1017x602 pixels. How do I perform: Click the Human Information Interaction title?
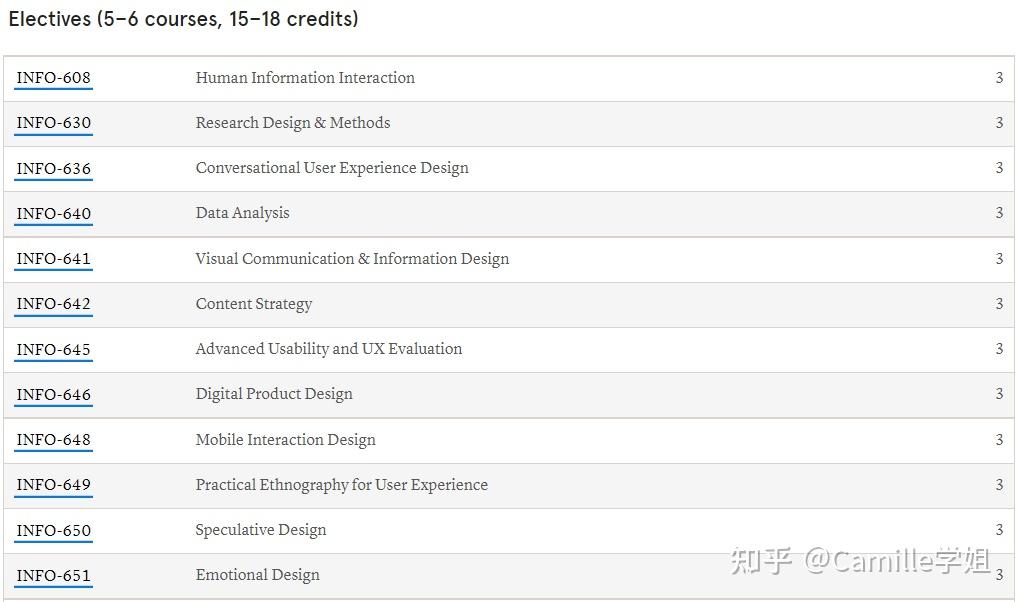tap(305, 78)
